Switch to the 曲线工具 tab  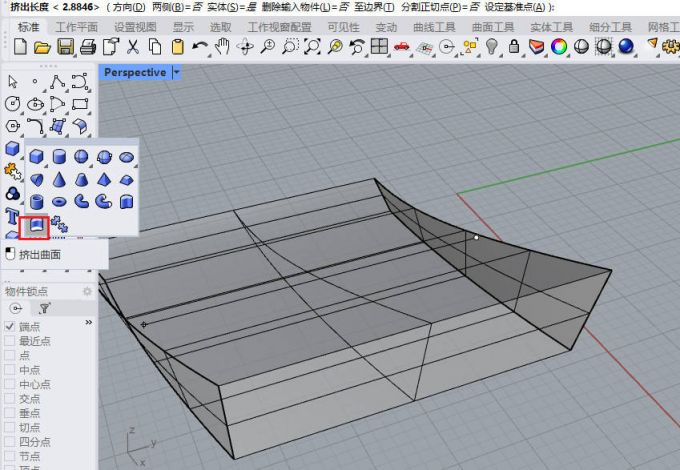[434, 27]
